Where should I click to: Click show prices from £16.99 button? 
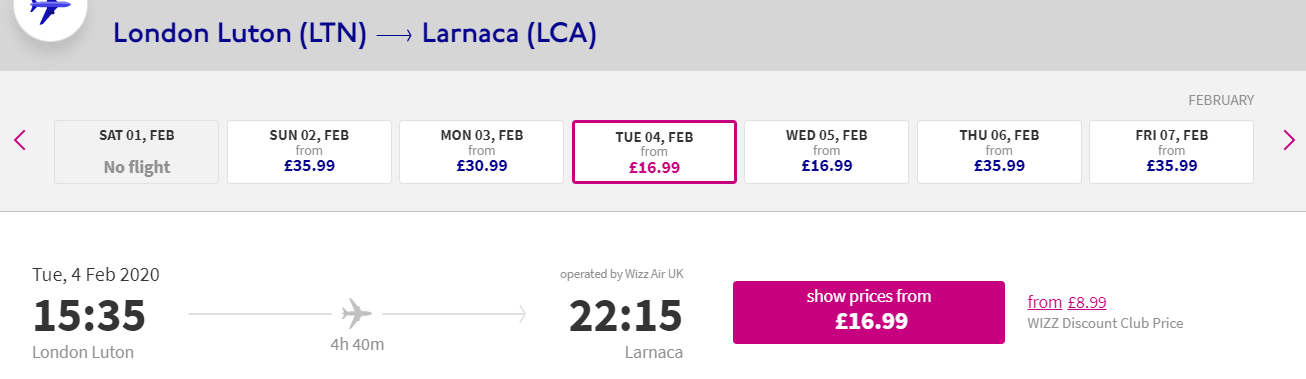coord(869,312)
